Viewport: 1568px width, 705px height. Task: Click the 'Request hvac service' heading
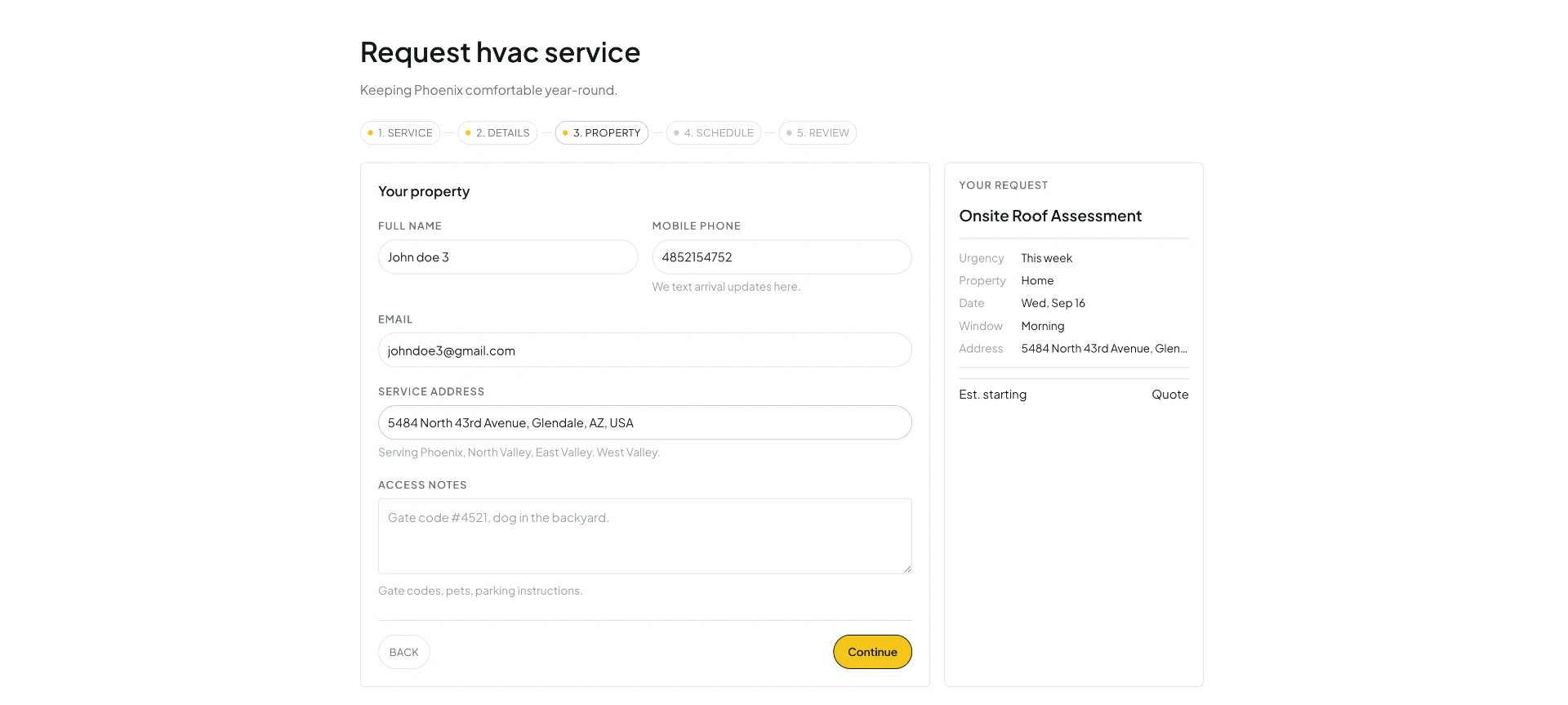pyautogui.click(x=500, y=52)
